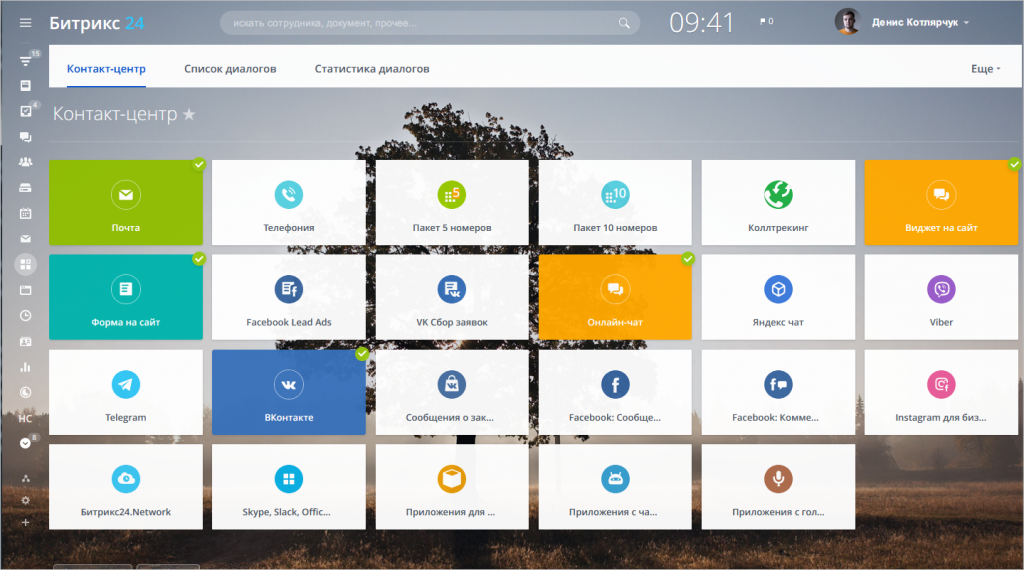Viewport: 1024px width, 570px height.
Task: Toggle favorite star next to Контакт-центр
Action: pyautogui.click(x=189, y=114)
